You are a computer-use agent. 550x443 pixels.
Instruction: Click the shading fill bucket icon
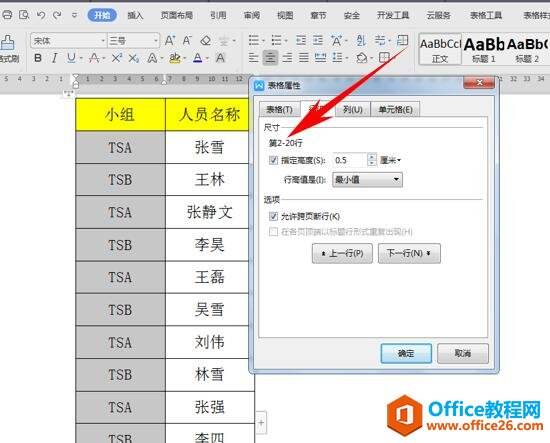click(362, 58)
